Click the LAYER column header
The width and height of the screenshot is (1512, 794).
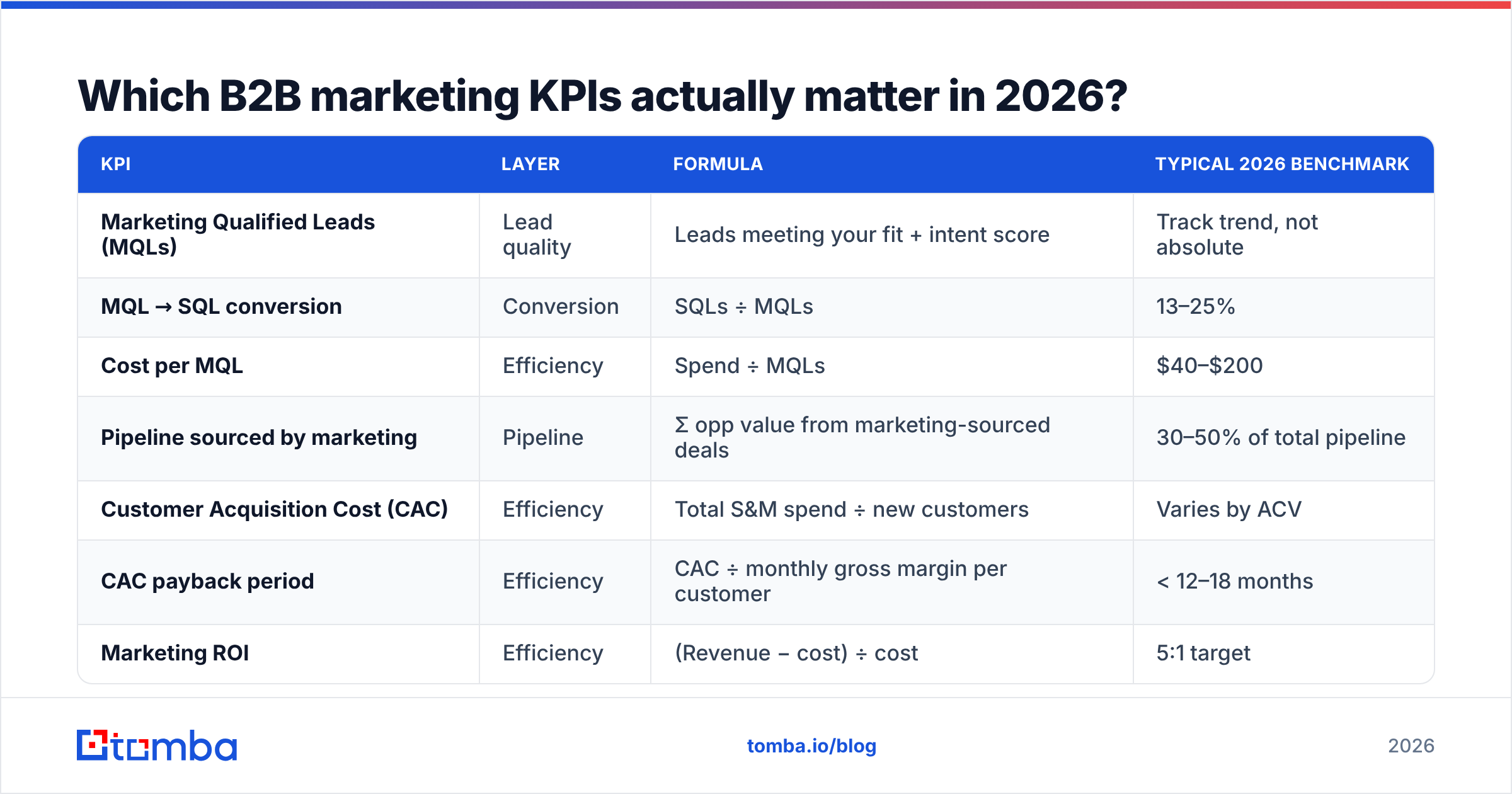530,164
